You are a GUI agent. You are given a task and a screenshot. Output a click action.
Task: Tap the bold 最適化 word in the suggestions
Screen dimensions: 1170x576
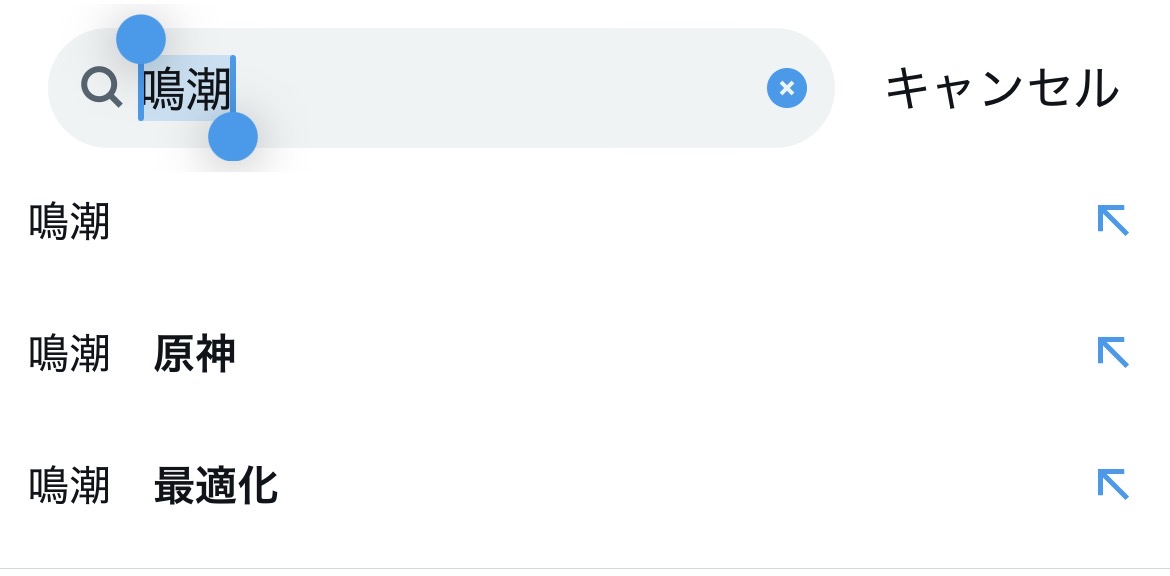tap(216, 487)
